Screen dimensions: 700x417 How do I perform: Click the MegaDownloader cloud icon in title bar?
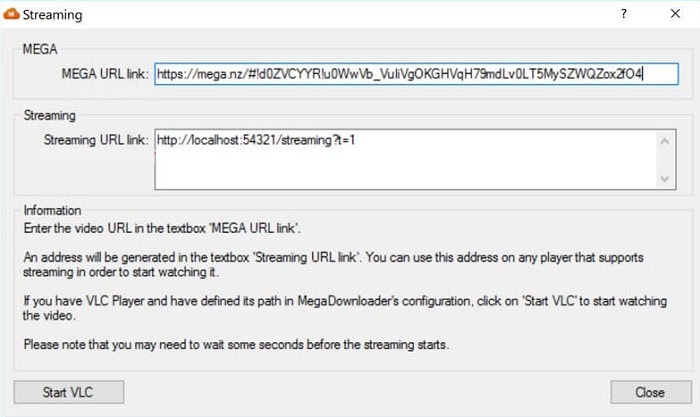tap(11, 14)
